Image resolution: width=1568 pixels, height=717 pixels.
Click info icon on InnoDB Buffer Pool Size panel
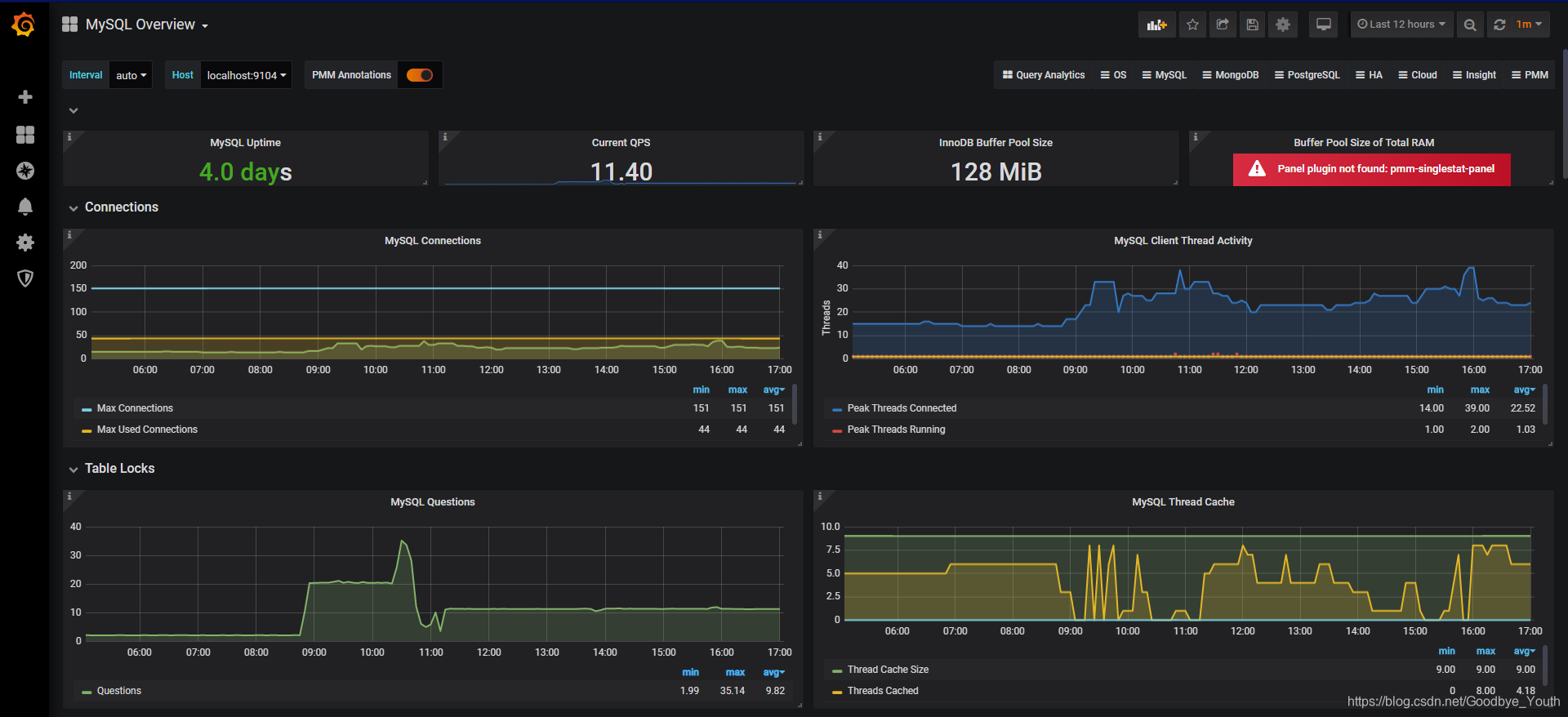(x=820, y=137)
